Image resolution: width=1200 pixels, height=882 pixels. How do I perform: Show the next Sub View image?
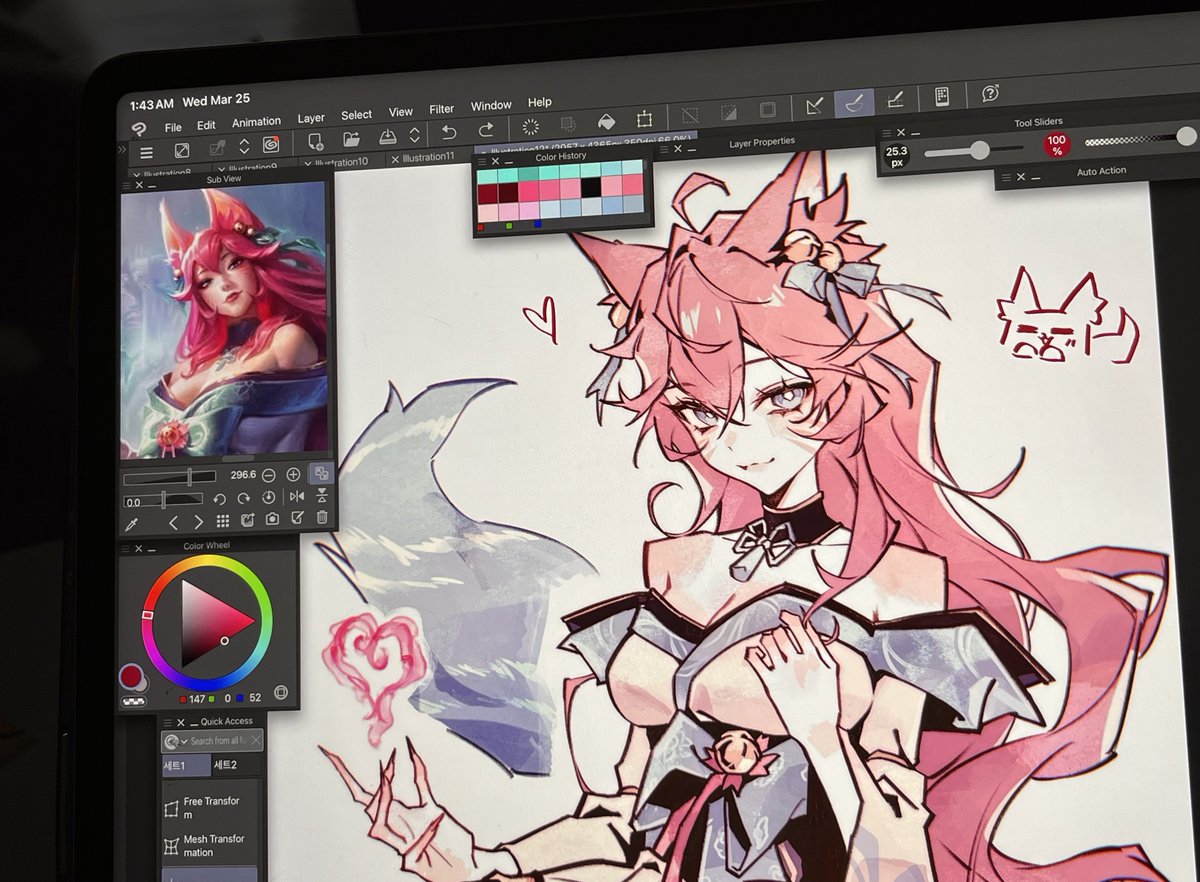(x=198, y=521)
